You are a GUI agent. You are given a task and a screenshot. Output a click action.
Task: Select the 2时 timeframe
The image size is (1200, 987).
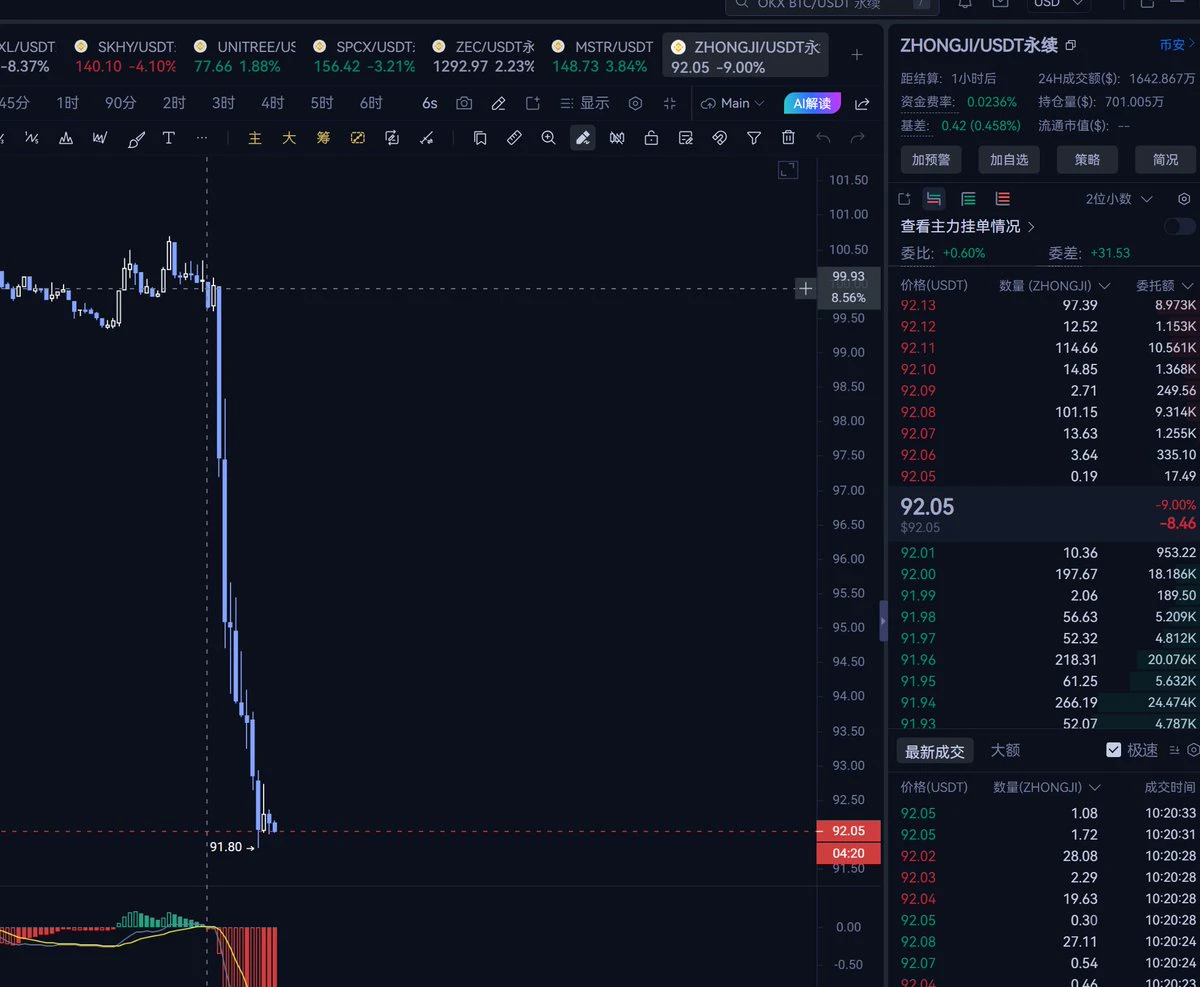click(175, 103)
